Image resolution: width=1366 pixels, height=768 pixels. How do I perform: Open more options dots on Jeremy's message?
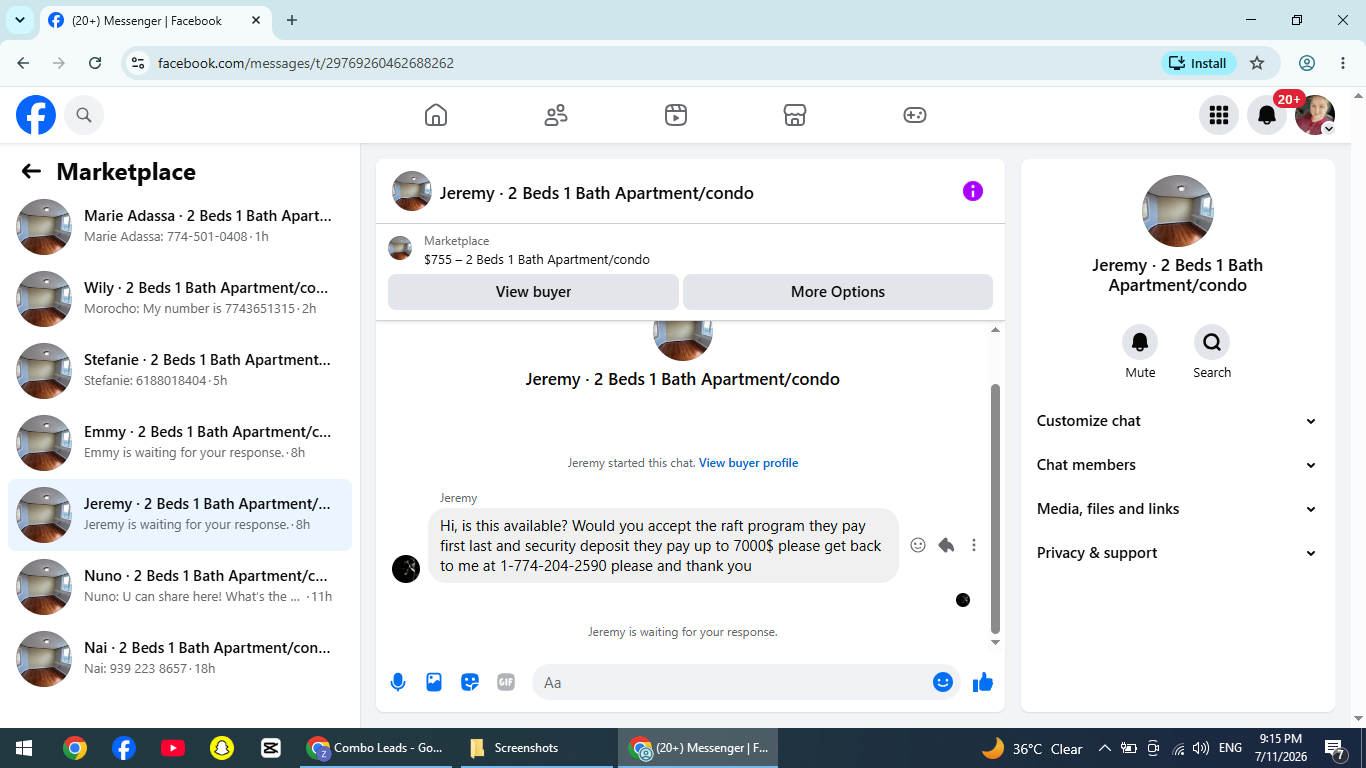974,545
